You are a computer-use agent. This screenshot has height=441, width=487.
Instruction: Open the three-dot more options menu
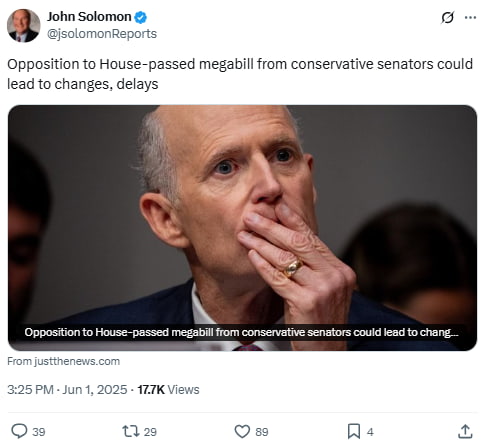coord(470,17)
